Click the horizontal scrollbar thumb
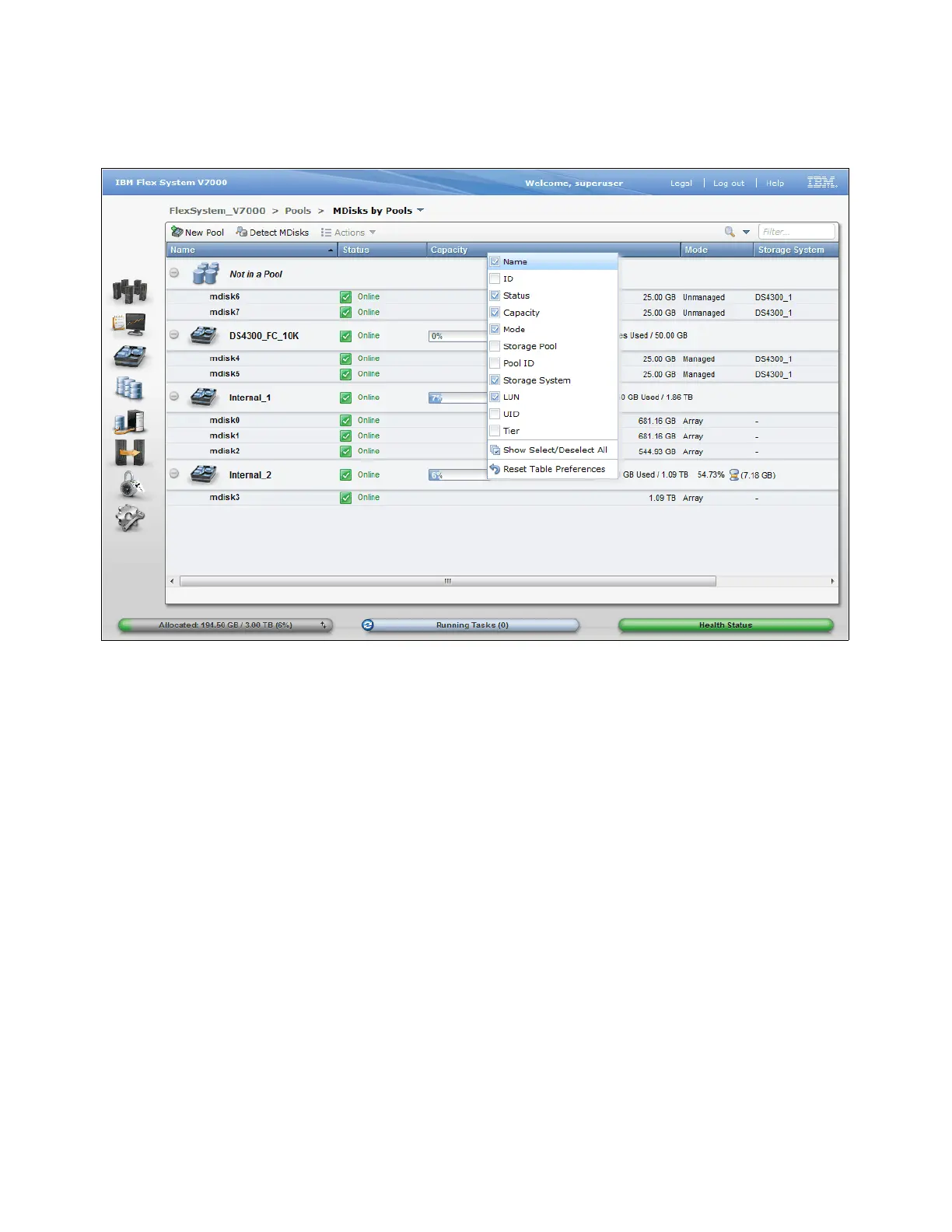 click(x=448, y=581)
